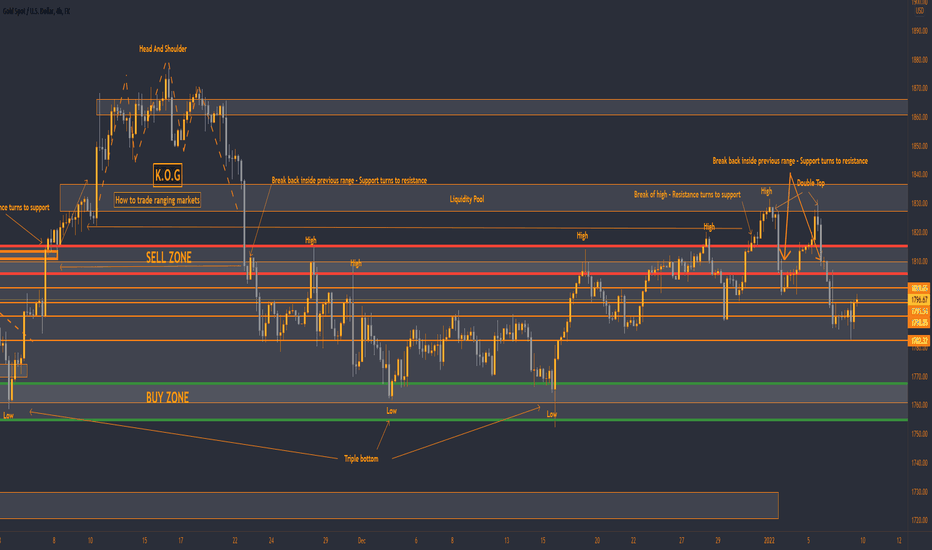Screen dimensions: 932x550
Task: Click the BUY ZONE text
Action: 168,398
